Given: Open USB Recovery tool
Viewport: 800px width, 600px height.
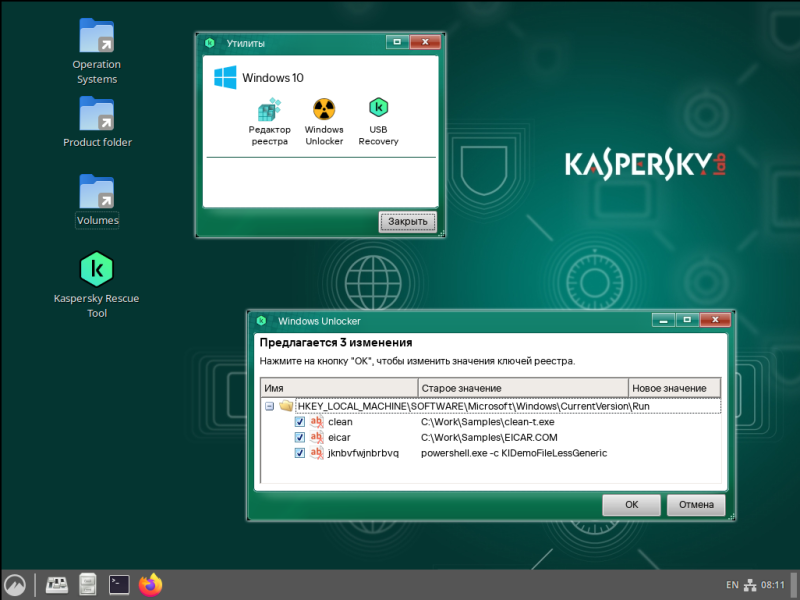Looking at the screenshot, I should click(378, 122).
